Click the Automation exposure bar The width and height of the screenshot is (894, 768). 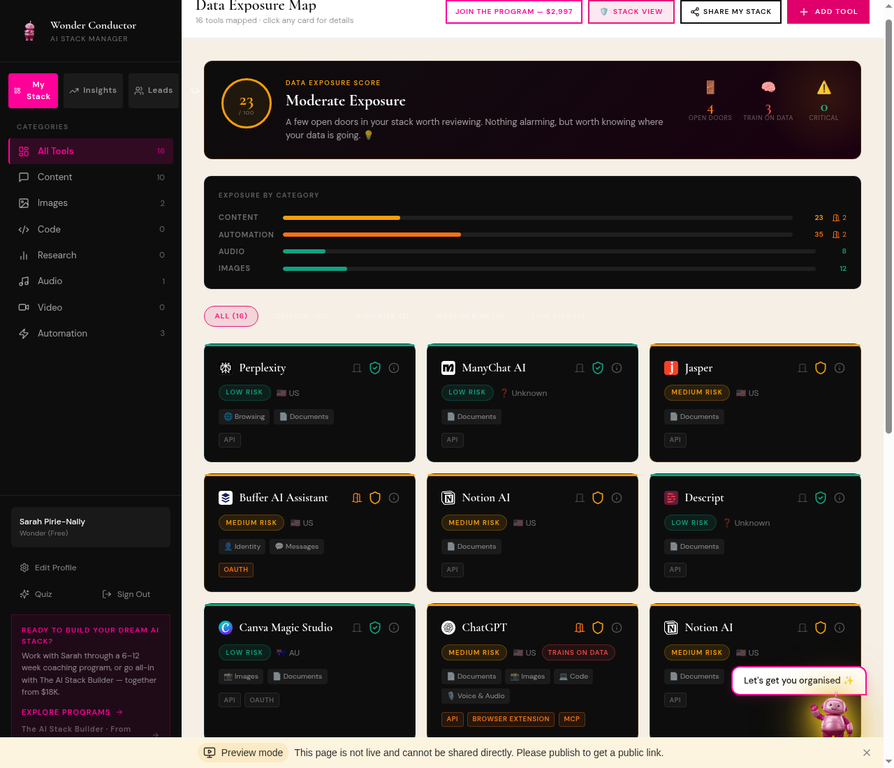click(x=537, y=234)
